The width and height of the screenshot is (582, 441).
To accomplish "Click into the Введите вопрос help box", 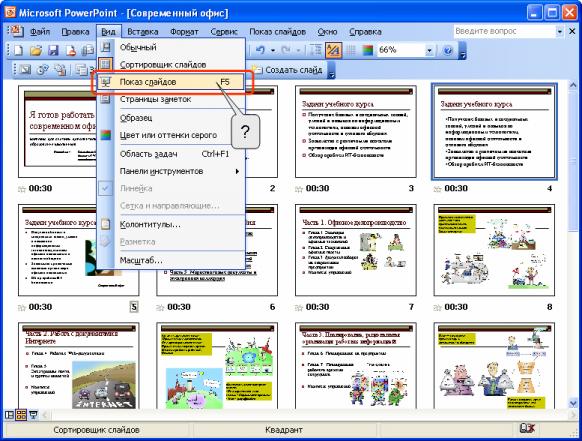I will click(x=504, y=32).
